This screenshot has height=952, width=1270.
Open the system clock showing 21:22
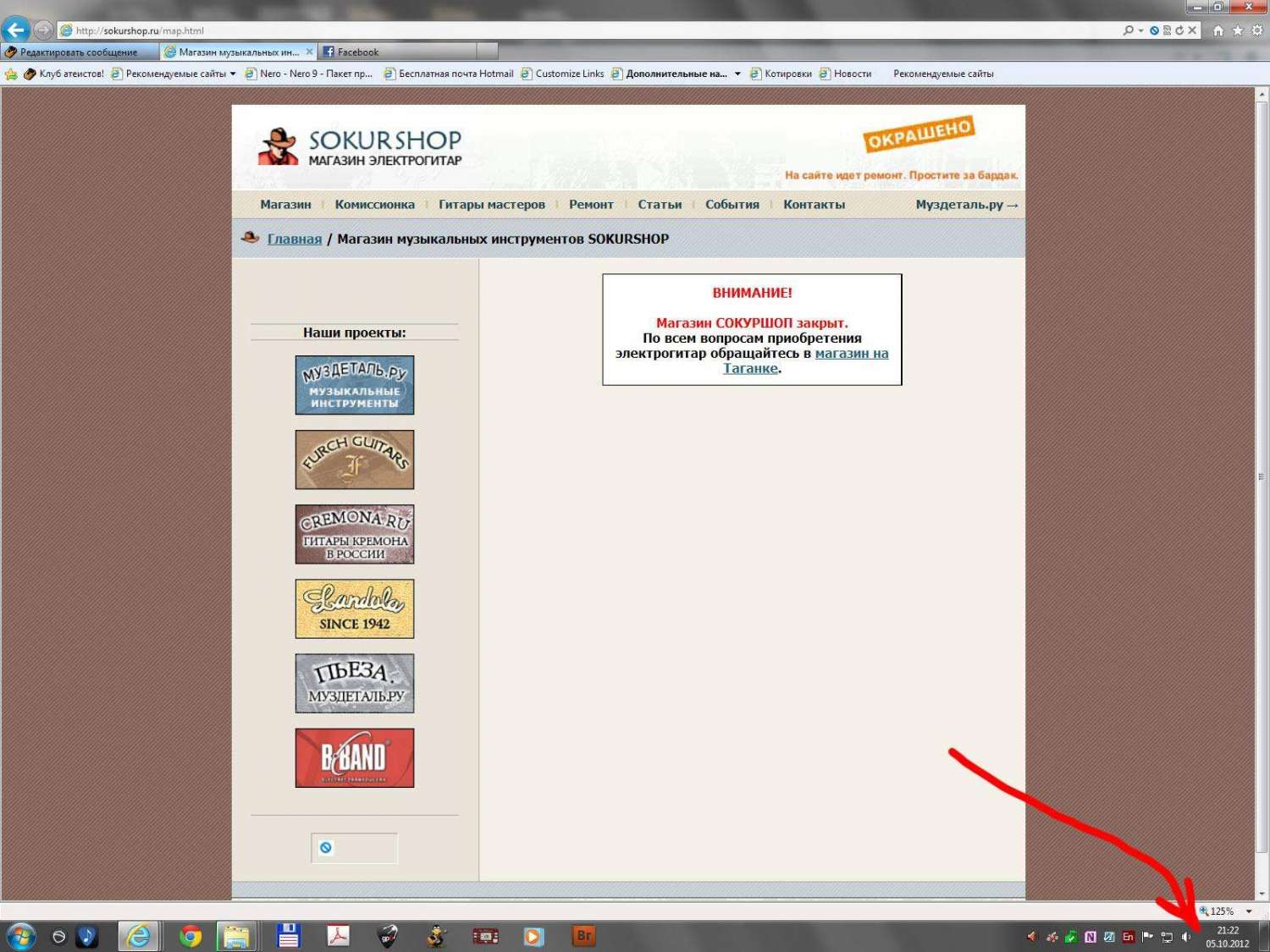coord(1228,937)
